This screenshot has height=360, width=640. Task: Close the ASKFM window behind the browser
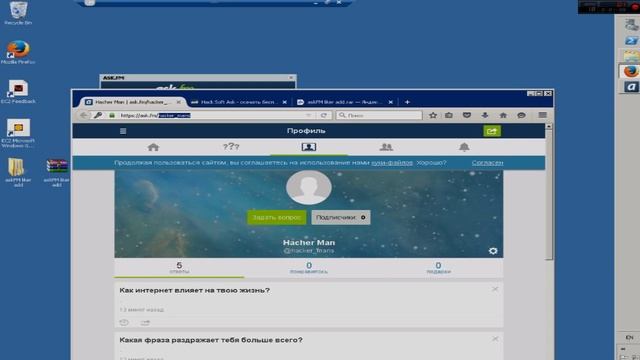pyautogui.click(x=291, y=77)
